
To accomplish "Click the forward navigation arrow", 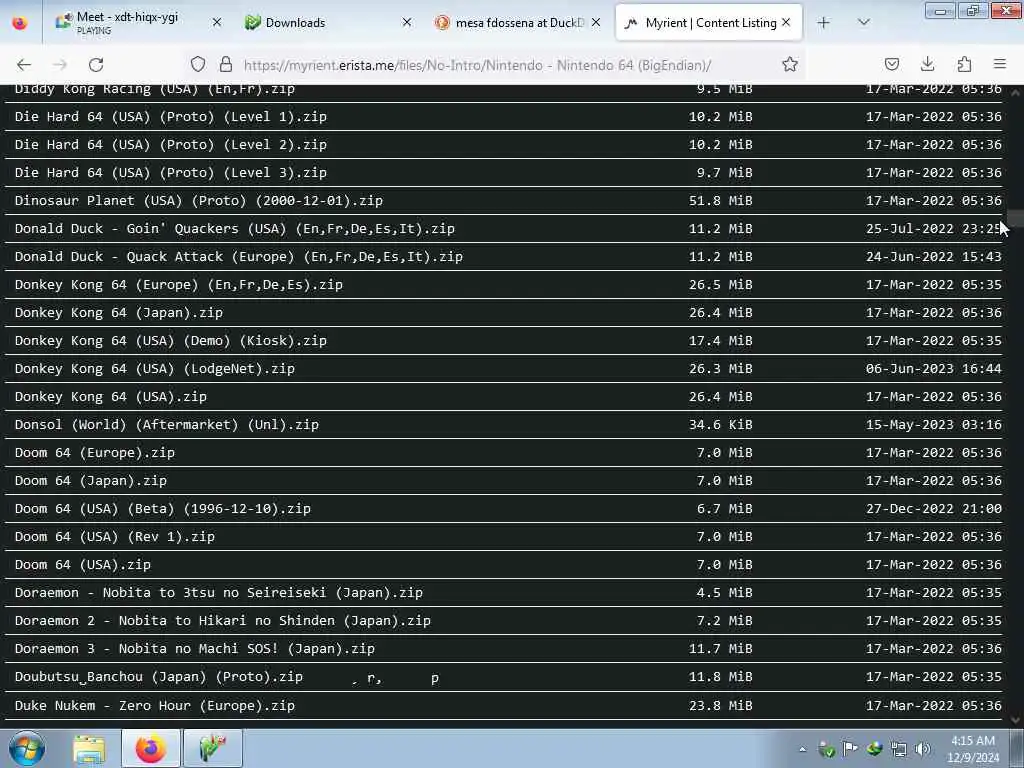I will click(60, 65).
